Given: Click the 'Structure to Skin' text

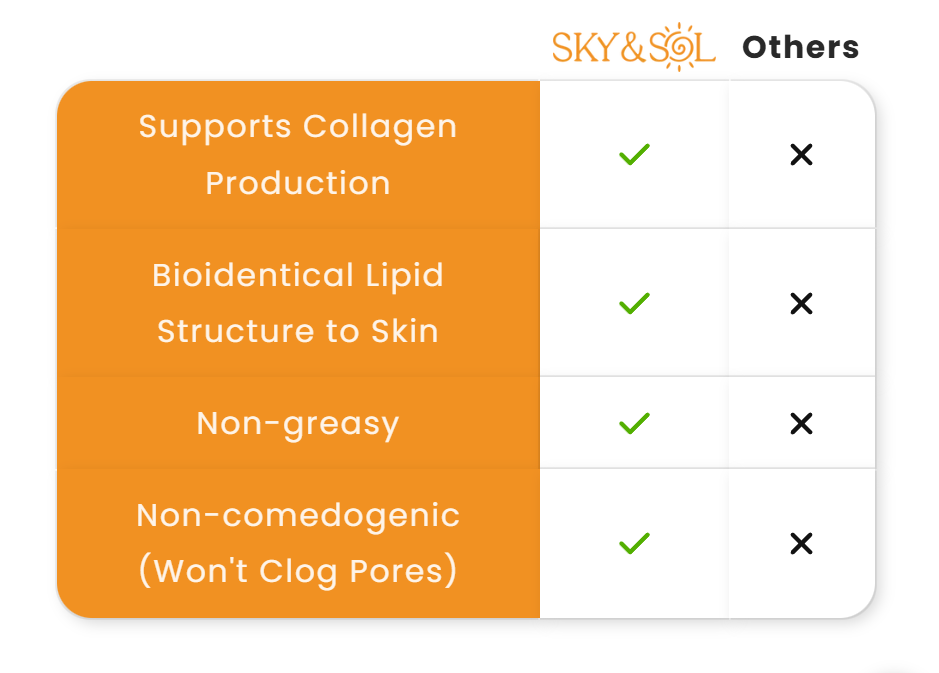Looking at the screenshot, I should tap(297, 331).
